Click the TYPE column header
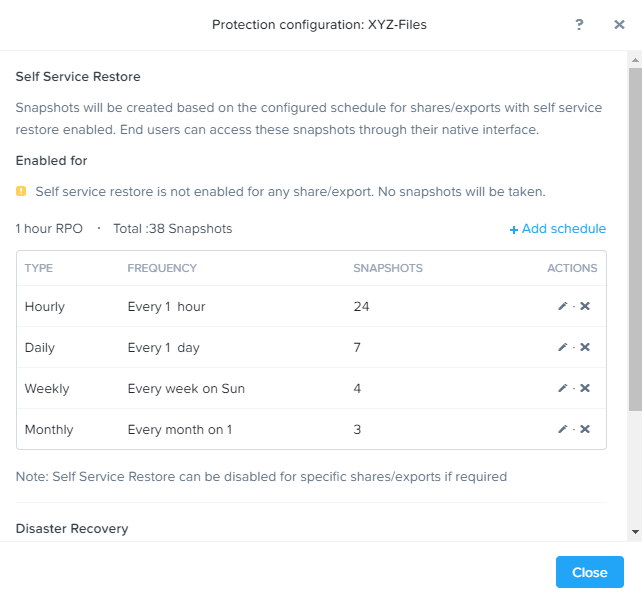 (x=39, y=268)
